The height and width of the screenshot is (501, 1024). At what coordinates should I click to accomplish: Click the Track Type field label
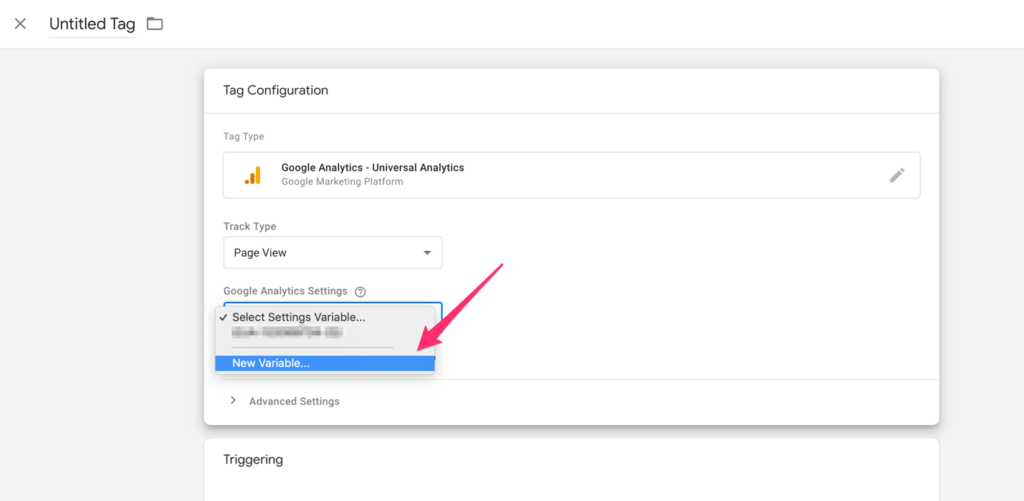pyautogui.click(x=250, y=227)
